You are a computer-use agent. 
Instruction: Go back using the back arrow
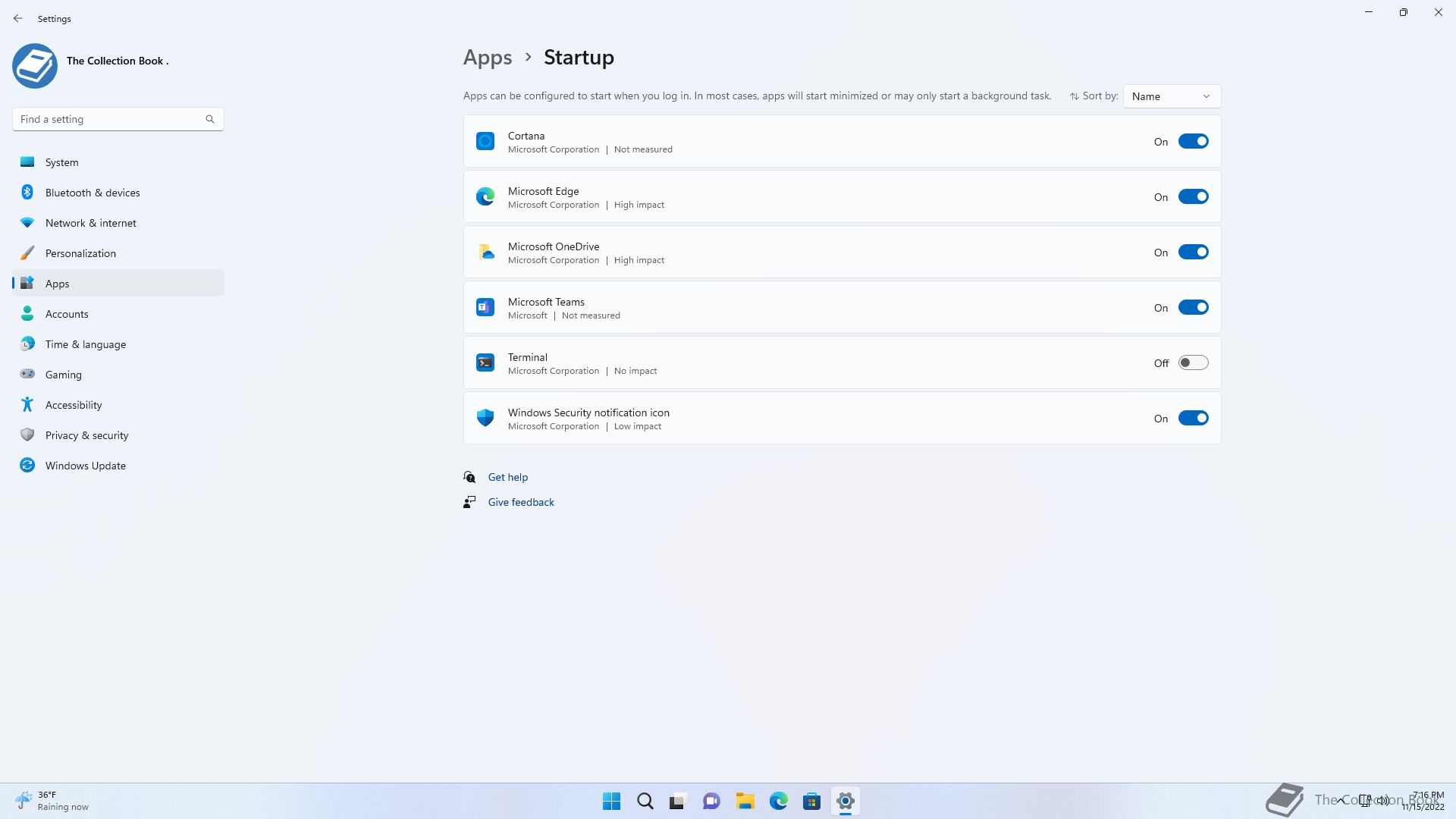point(18,18)
